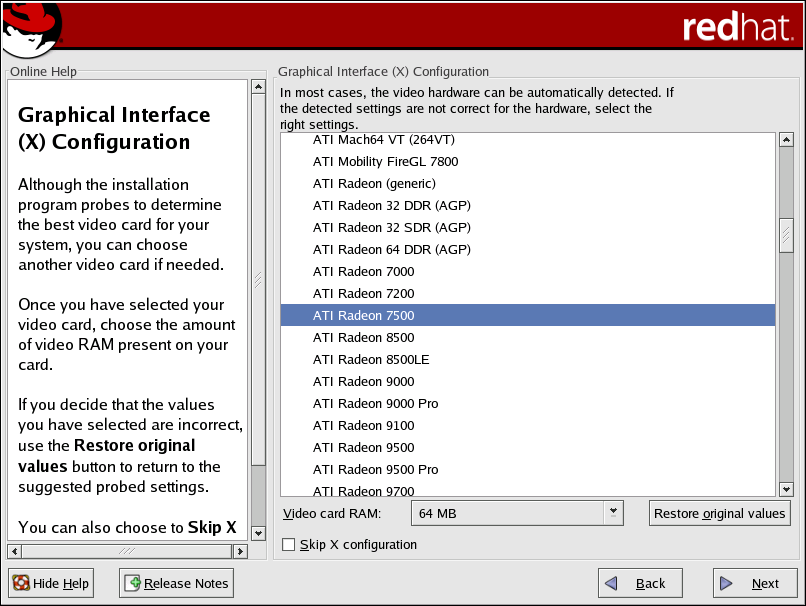Select ATI Radeon 9000 Pro entry
Viewport: 806px width, 606px height.
[x=375, y=404]
